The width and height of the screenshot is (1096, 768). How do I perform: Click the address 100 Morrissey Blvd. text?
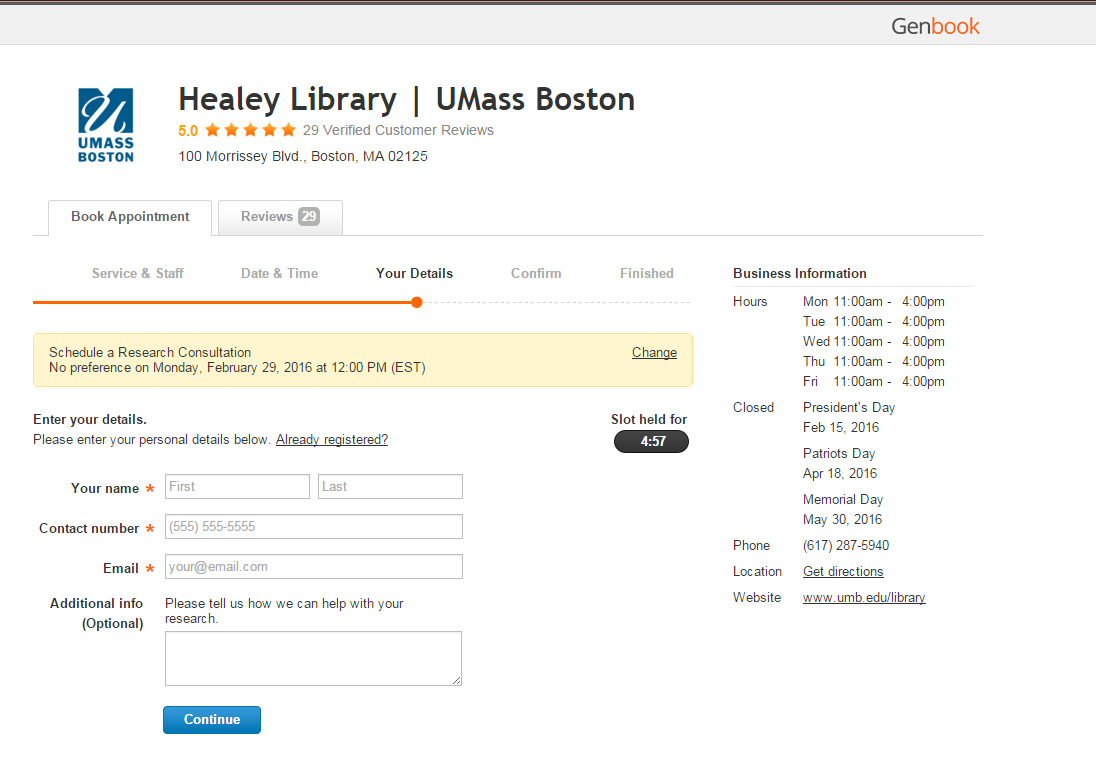[x=303, y=156]
